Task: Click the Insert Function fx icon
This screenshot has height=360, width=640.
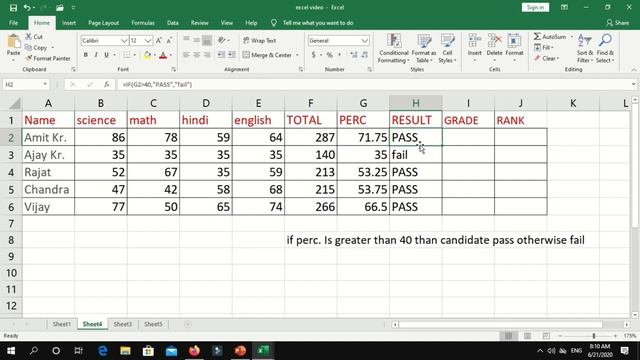Action: (x=107, y=84)
